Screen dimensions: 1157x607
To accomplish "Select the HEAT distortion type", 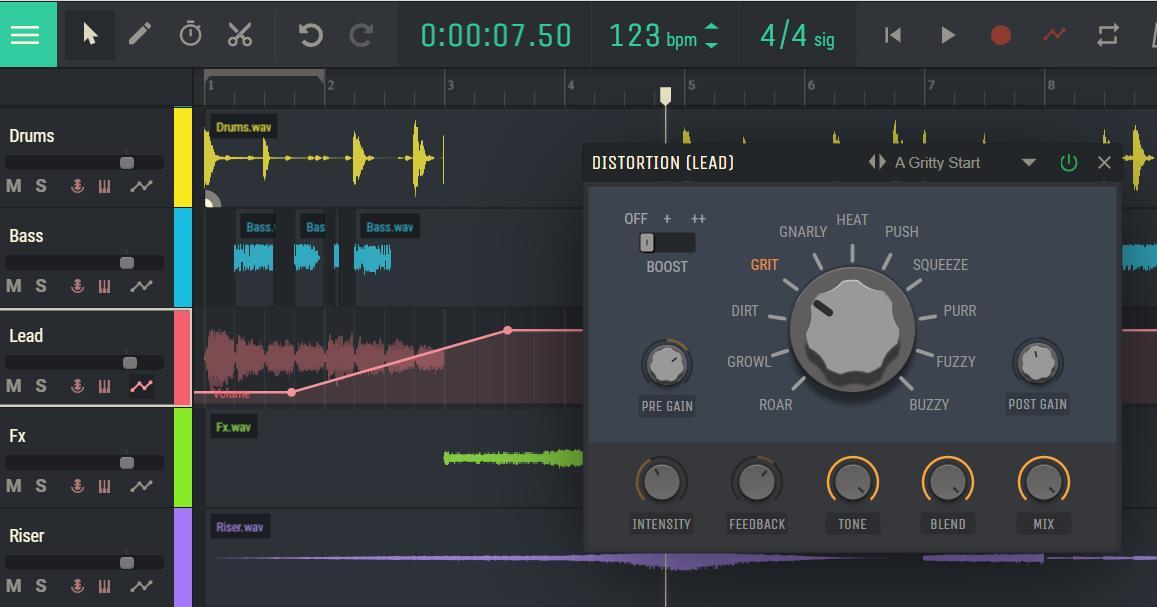I will pos(852,220).
